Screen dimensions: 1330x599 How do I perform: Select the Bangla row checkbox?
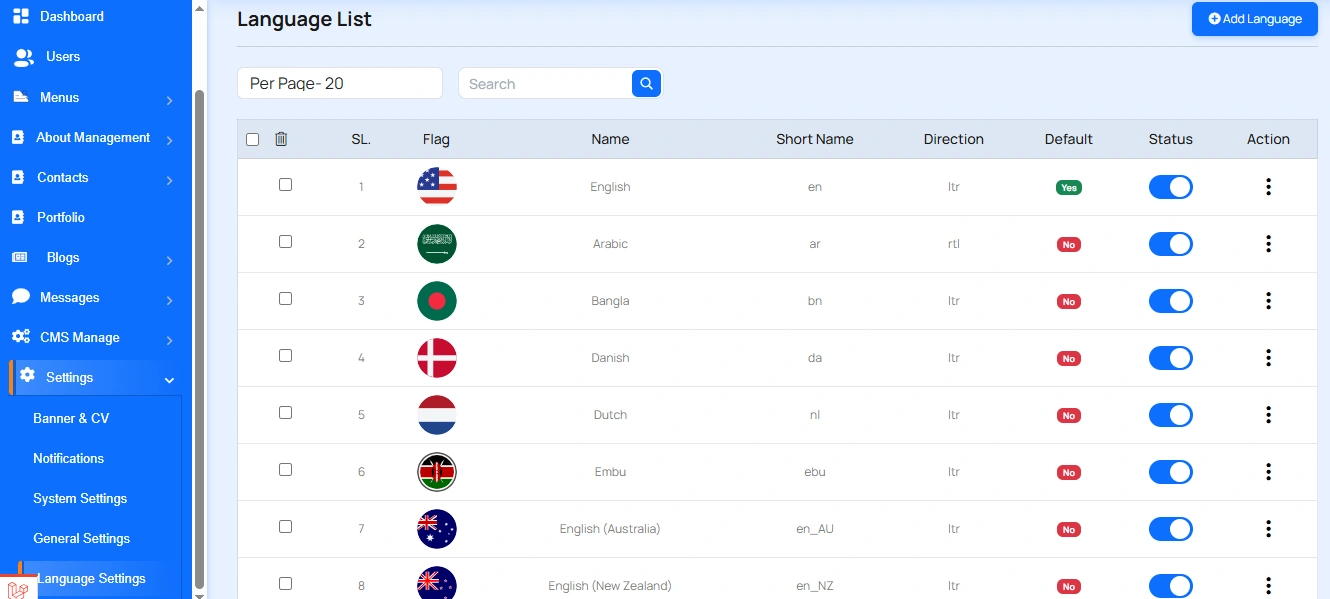pyautogui.click(x=285, y=298)
